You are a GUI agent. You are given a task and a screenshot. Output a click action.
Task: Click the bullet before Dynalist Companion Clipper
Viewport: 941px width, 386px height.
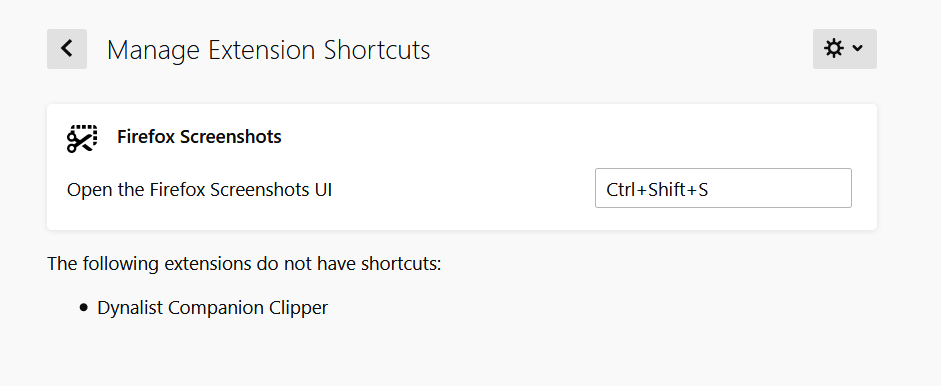pos(83,308)
